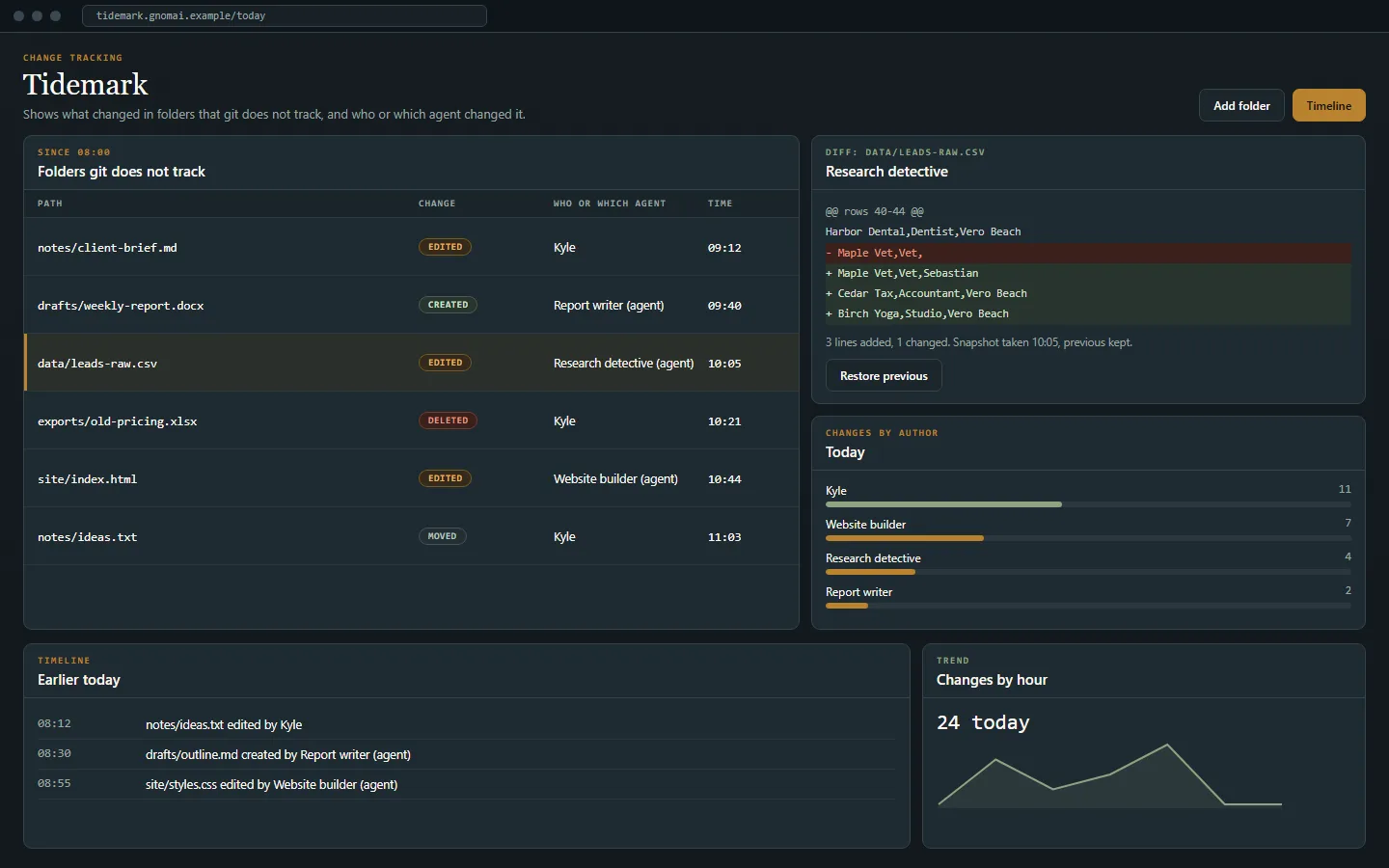Click Research detective (agent) author cell

(x=623, y=364)
